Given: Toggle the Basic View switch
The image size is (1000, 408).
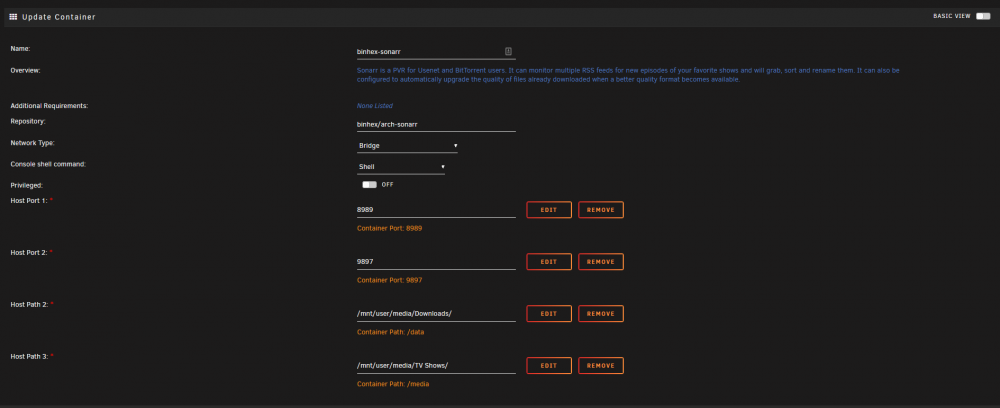Looking at the screenshot, I should coord(983,16).
